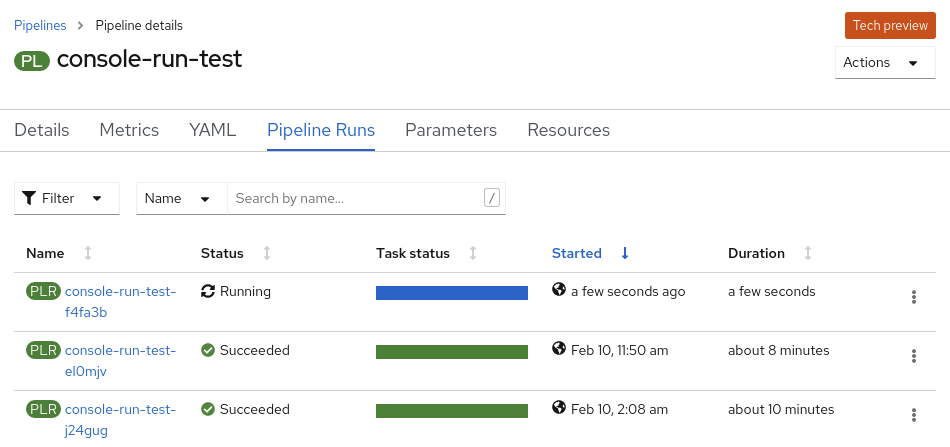Sort runs by Status column arrows
This screenshot has height=447, width=950.
pos(267,254)
